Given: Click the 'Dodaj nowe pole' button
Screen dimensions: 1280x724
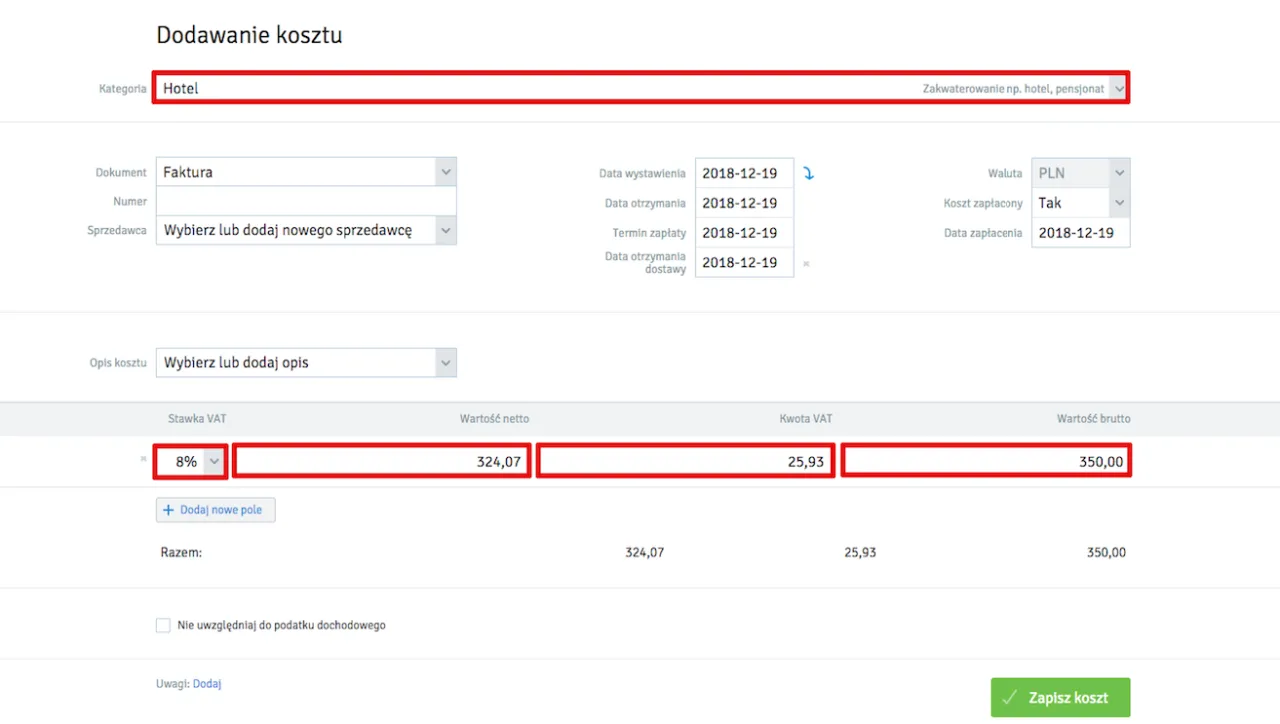Looking at the screenshot, I should [215, 510].
